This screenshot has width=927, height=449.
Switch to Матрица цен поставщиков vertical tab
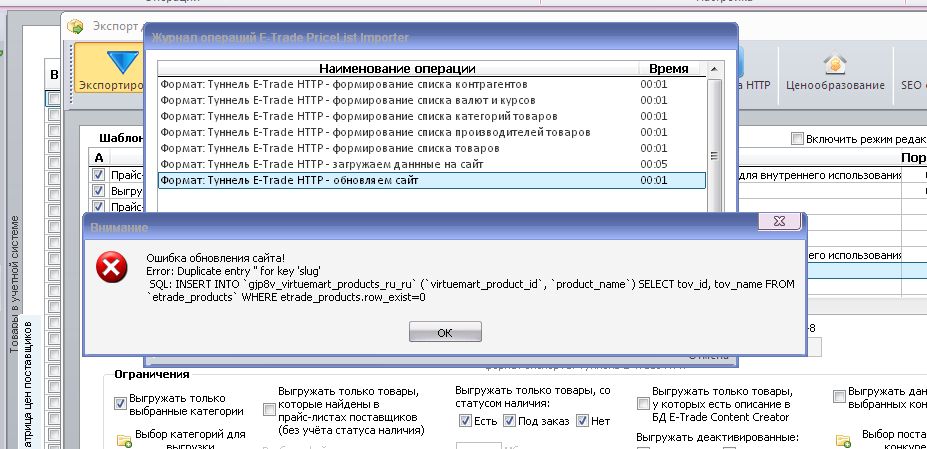pos(30,385)
